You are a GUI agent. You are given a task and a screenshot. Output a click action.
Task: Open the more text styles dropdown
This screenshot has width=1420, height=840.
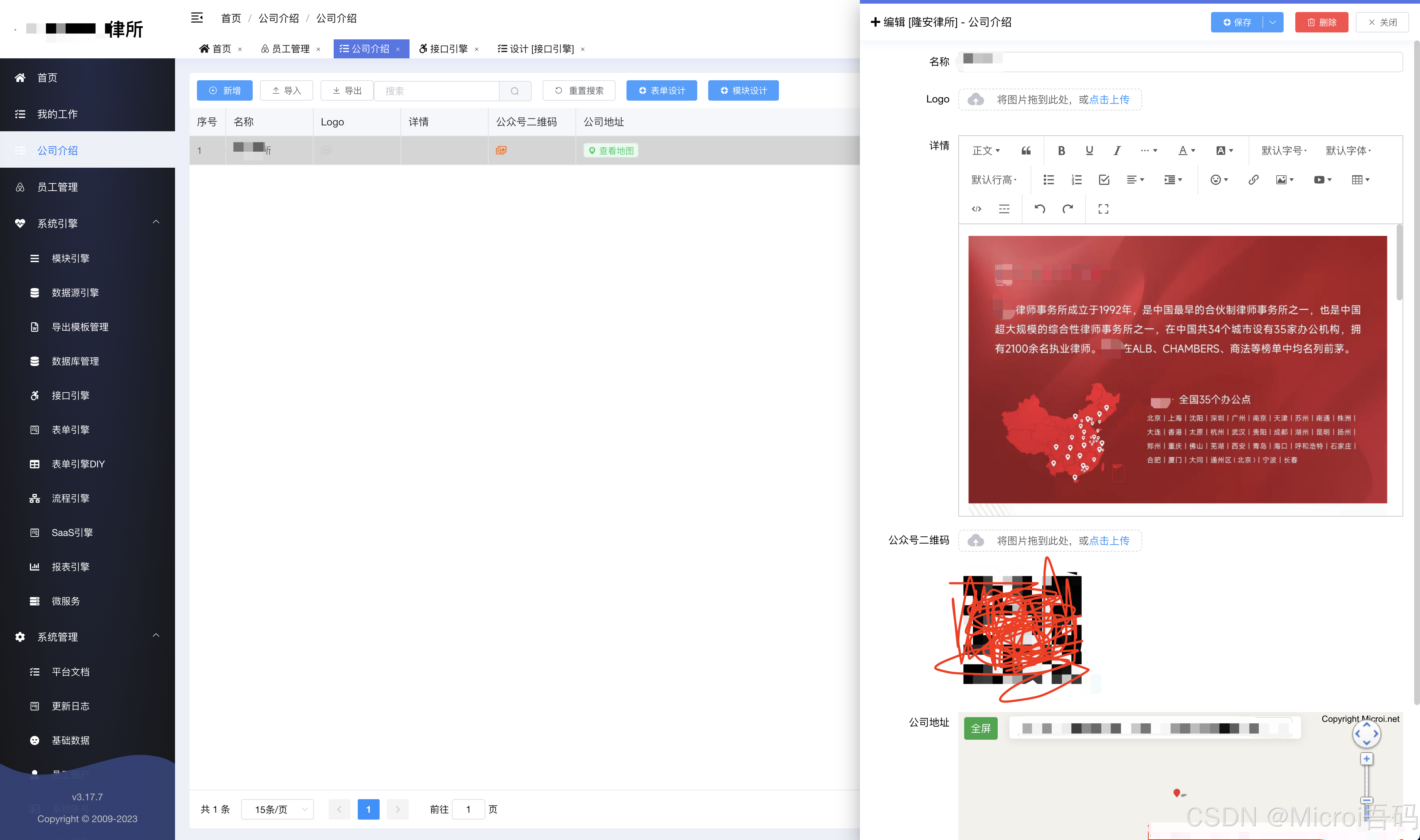point(1148,151)
